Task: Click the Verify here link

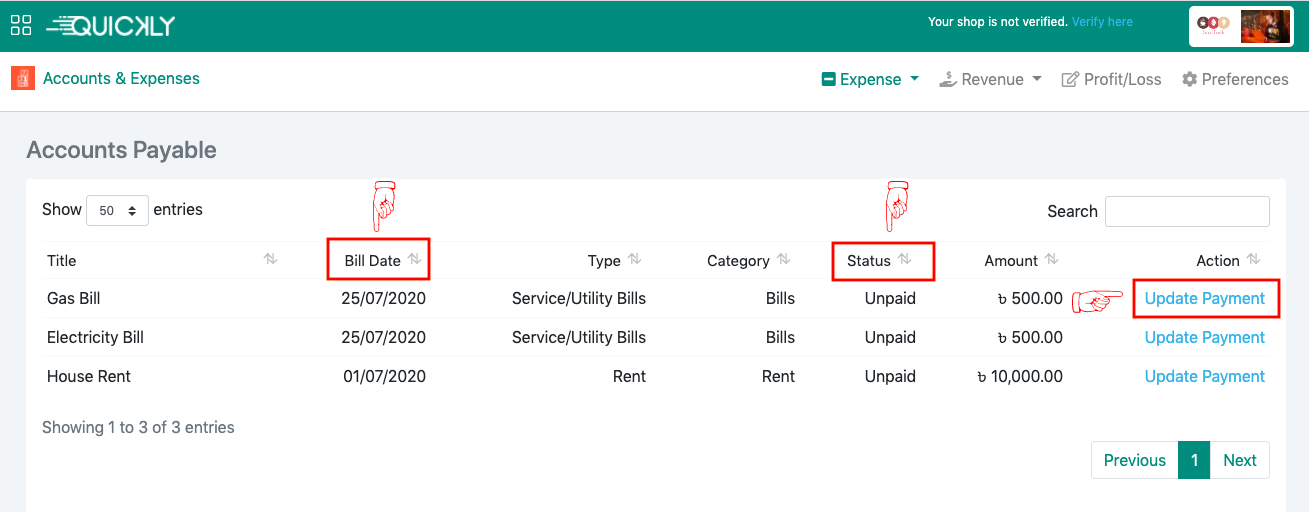Action: point(1102,21)
